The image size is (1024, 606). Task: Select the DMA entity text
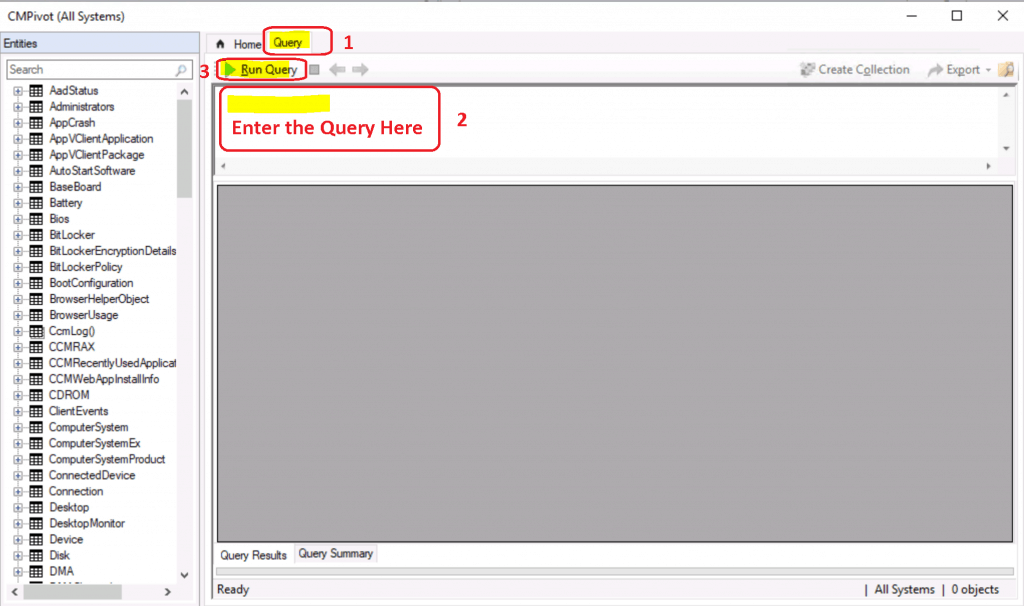coord(61,571)
